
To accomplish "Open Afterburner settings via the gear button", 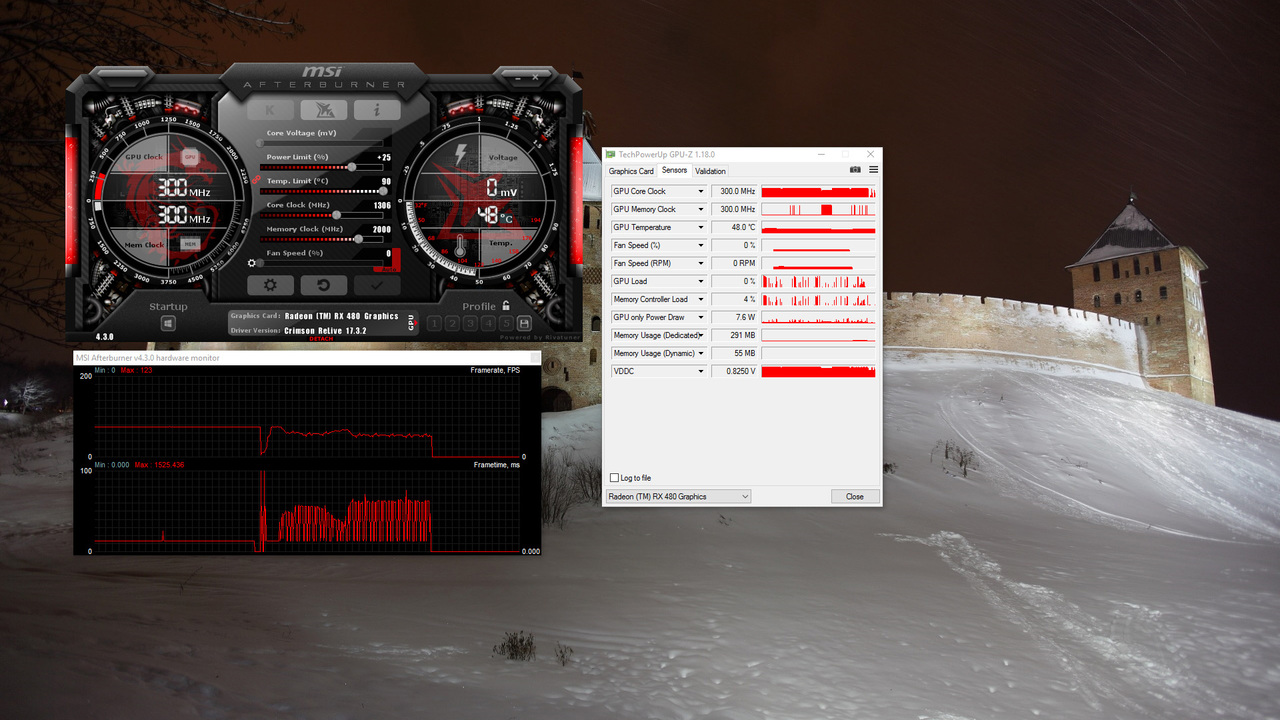I will click(x=270, y=285).
